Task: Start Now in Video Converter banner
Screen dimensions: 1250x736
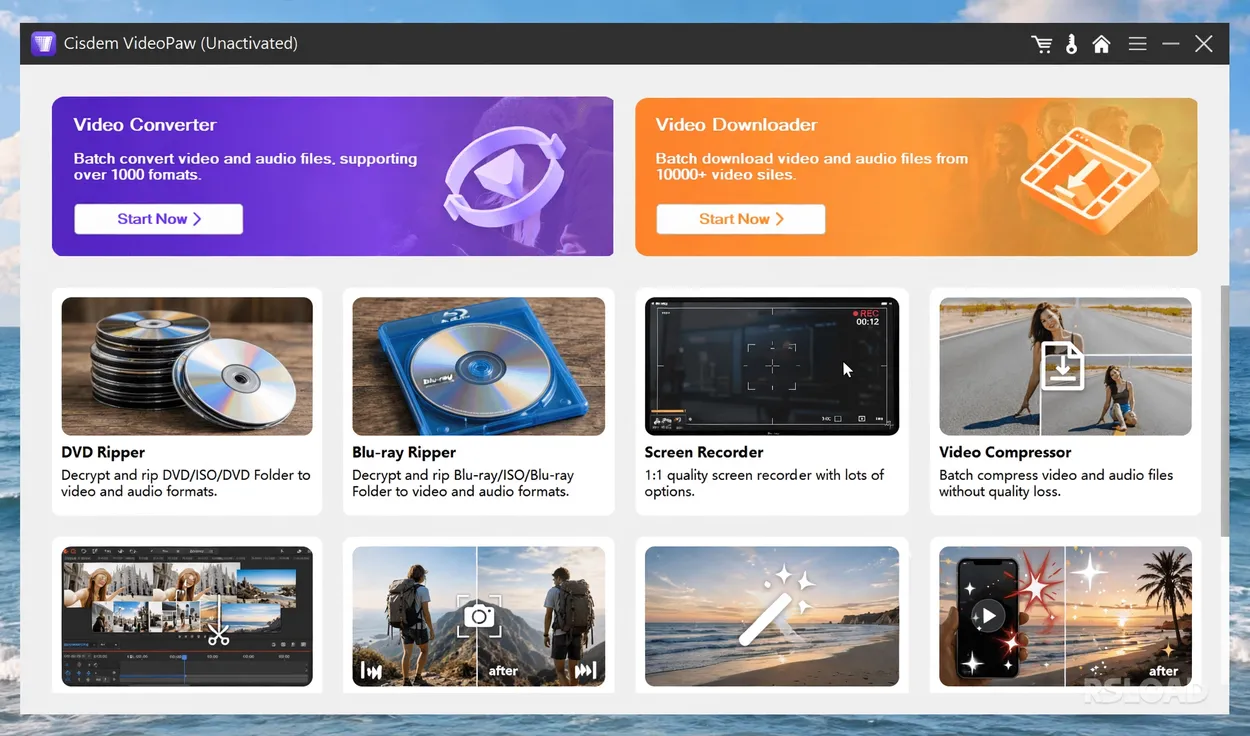Action: (159, 219)
